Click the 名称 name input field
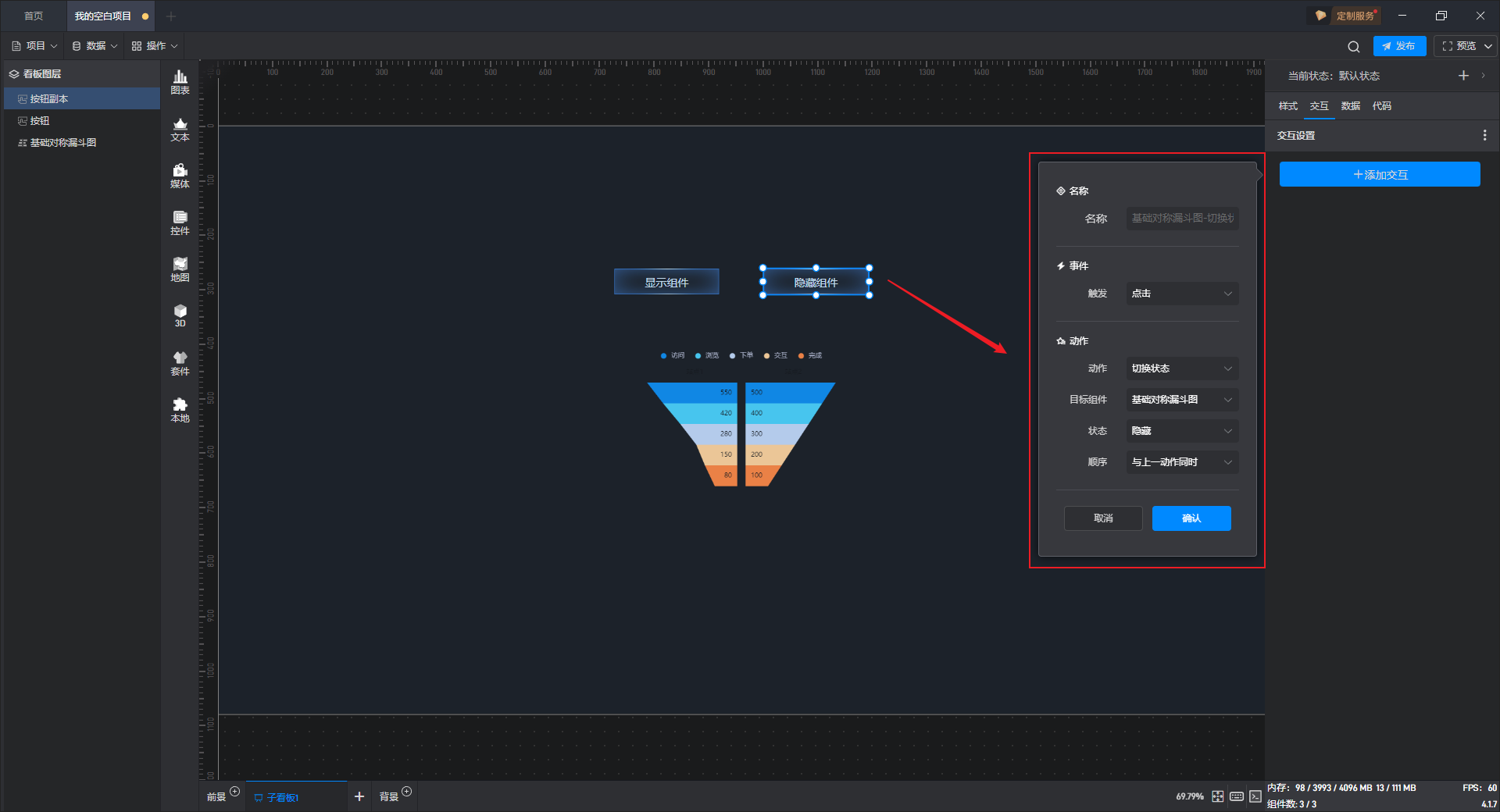Viewport: 1500px width, 812px height. pyautogui.click(x=1182, y=219)
